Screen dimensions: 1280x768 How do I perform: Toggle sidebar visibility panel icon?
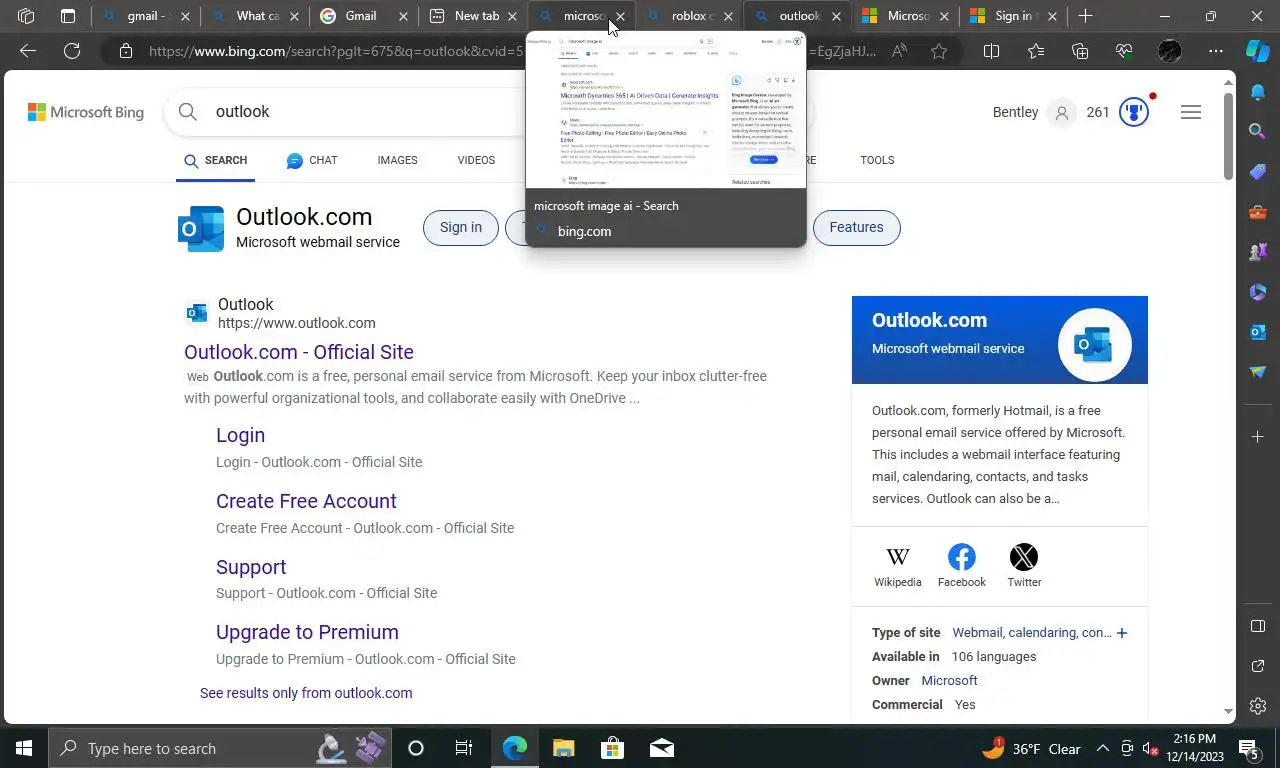coord(1258,626)
